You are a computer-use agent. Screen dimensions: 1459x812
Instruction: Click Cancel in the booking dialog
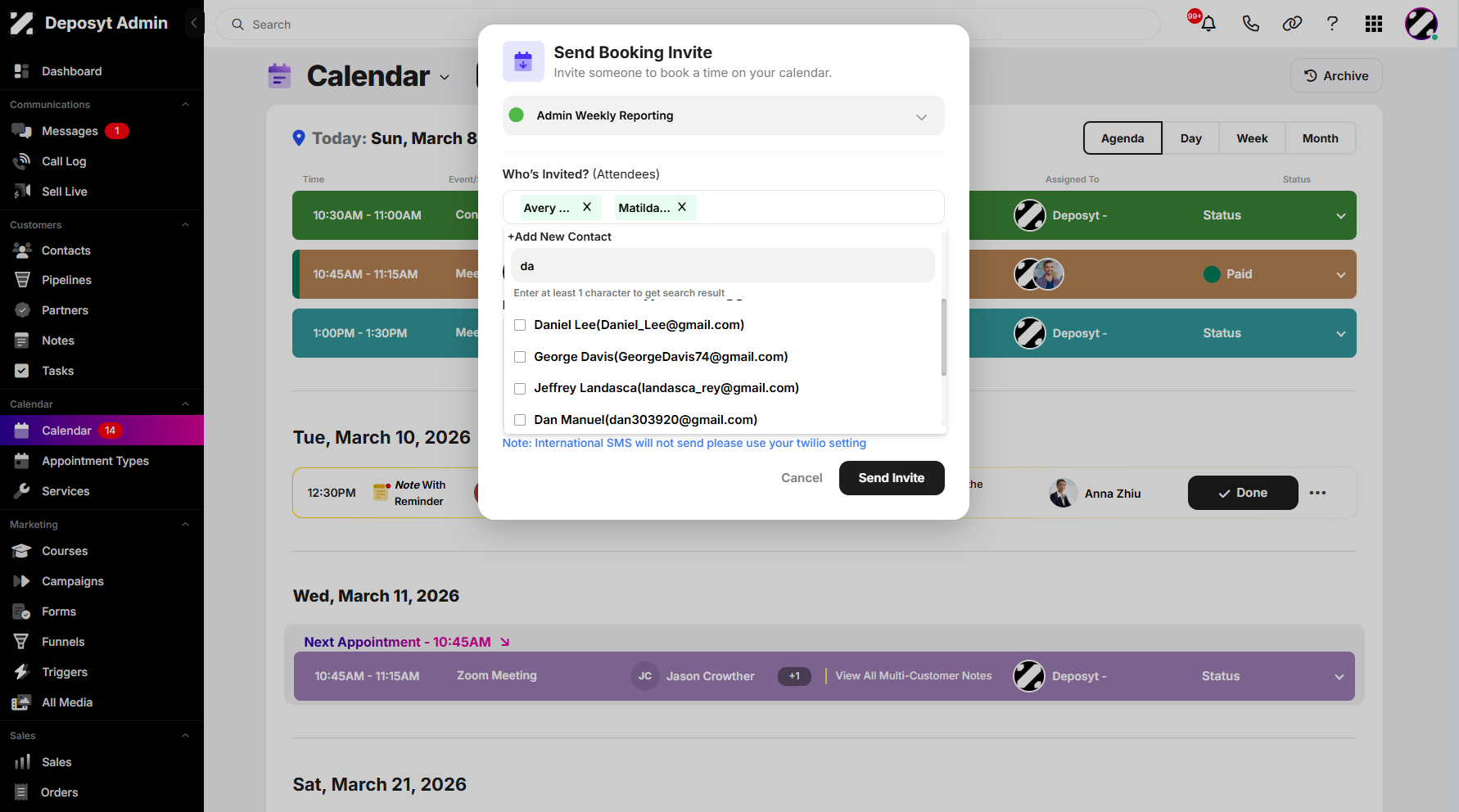802,478
